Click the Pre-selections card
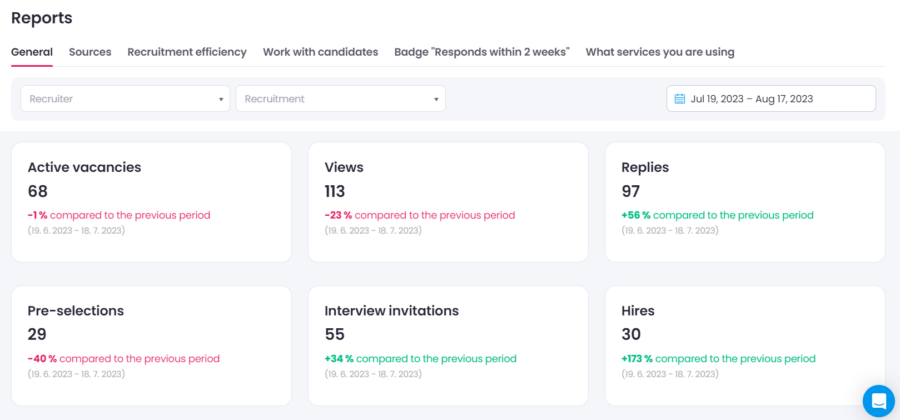This screenshot has height=420, width=900. (150, 346)
